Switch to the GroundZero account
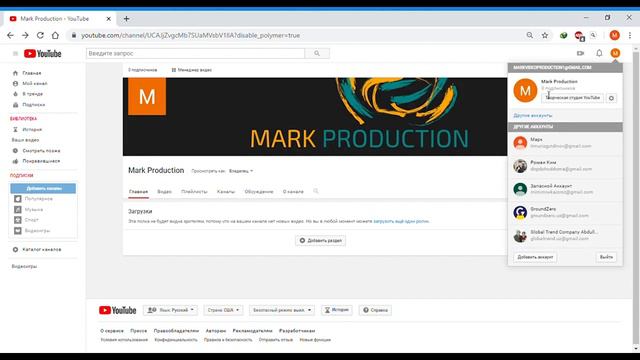This screenshot has width=640, height=360. coord(565,213)
